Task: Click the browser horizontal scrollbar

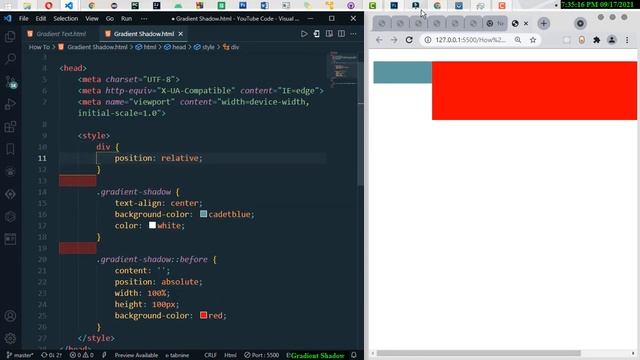Action: 478,353
